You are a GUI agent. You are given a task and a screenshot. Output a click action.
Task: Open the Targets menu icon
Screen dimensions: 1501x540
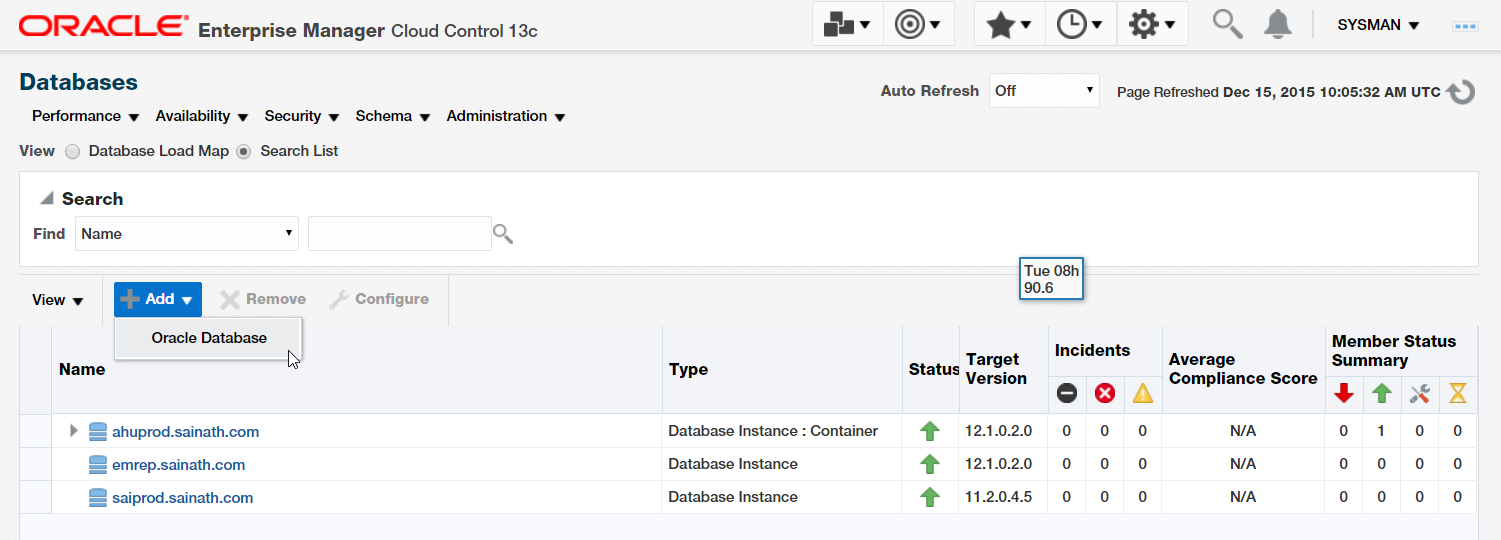click(918, 24)
